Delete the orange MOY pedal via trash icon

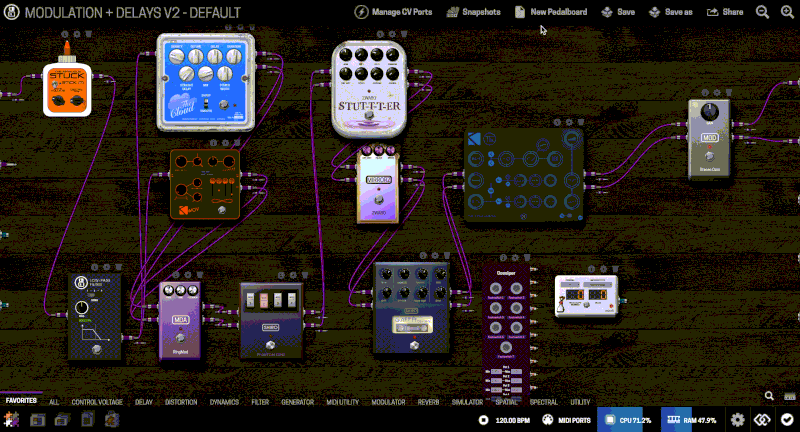click(x=237, y=143)
